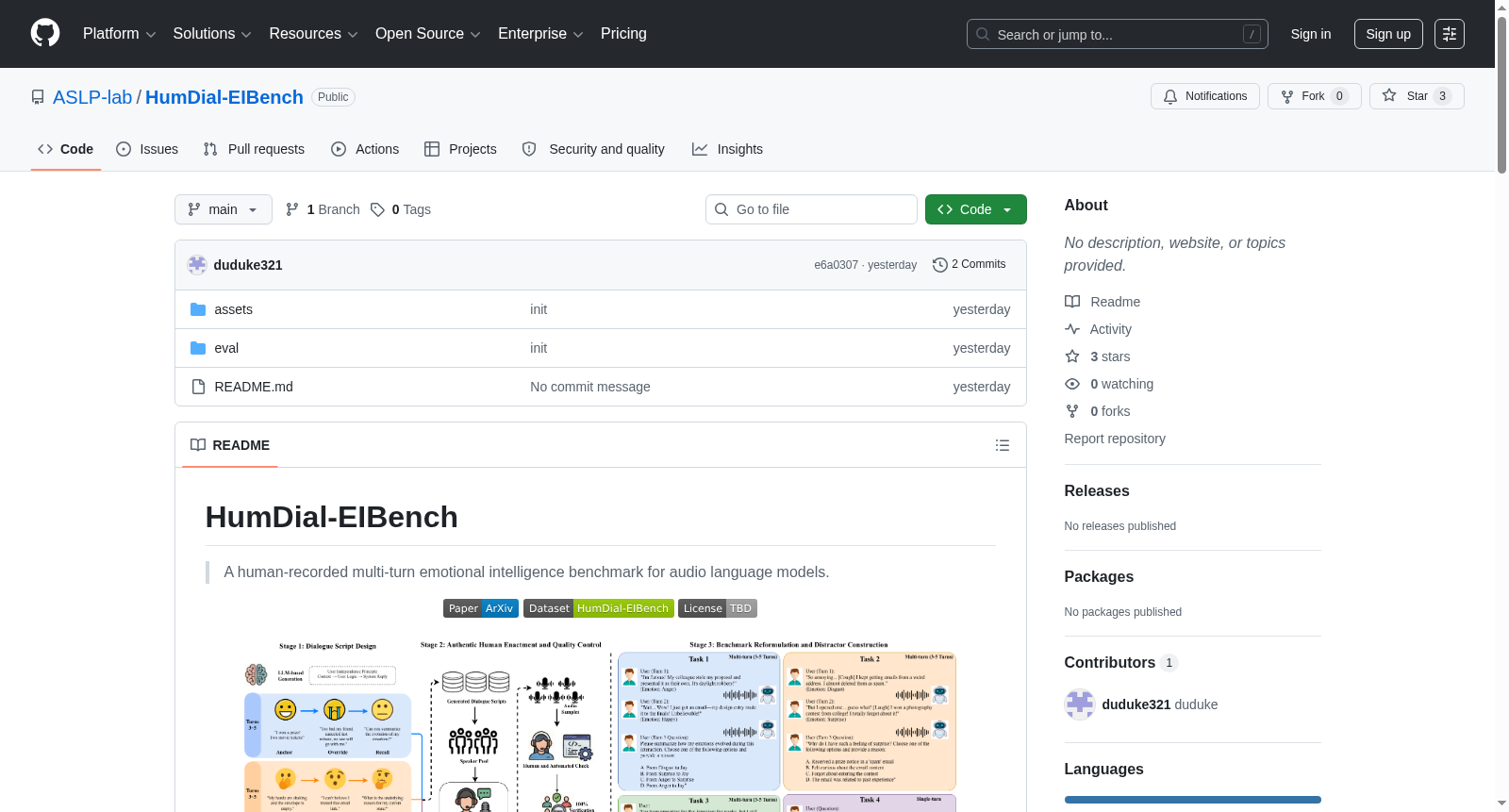Click the Dataset HumDial-EIBench badge

(x=599, y=608)
